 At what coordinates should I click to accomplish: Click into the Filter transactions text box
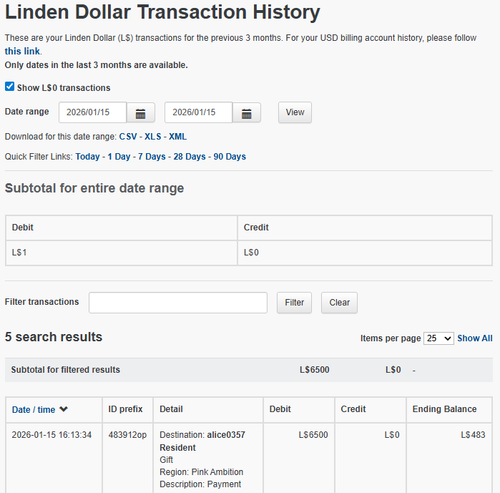[178, 303]
